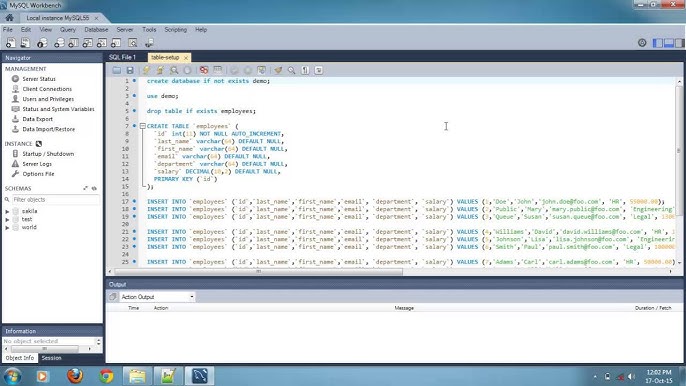Click Users and Privileges link
This screenshot has width=686, height=386.
48,99
